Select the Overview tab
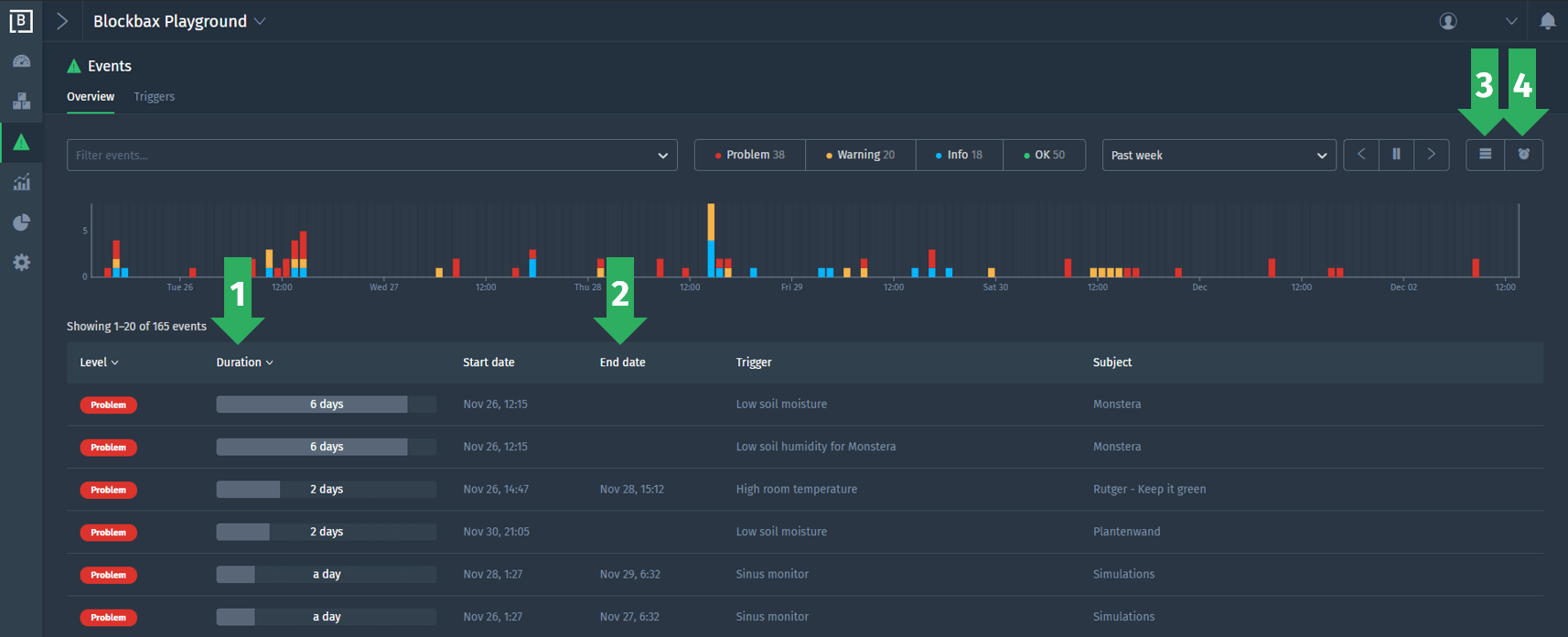The width and height of the screenshot is (1568, 637). coord(91,96)
